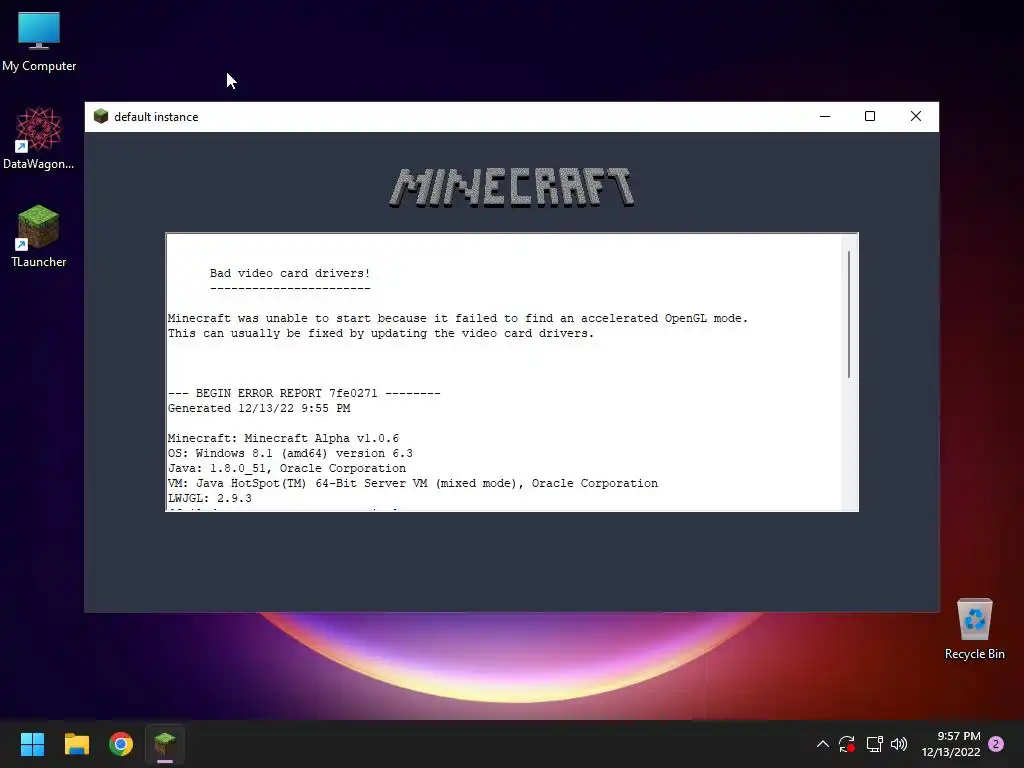The image size is (1024, 768).
Task: Minimize the default instance window
Action: 825,116
